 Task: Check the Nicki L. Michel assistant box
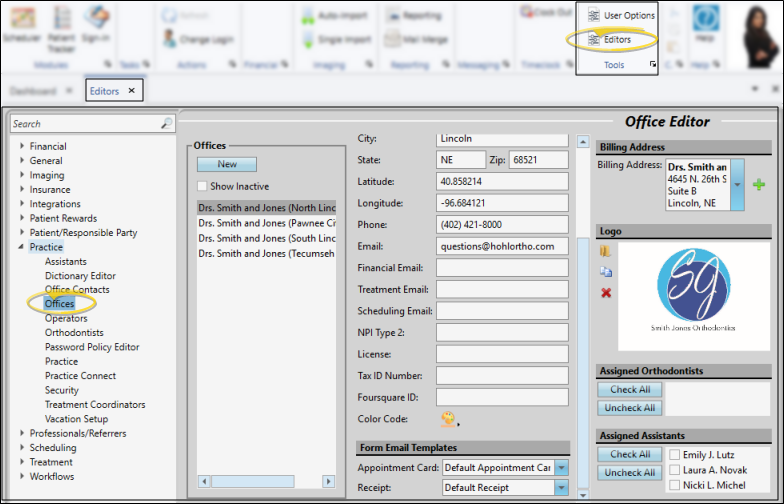click(675, 485)
